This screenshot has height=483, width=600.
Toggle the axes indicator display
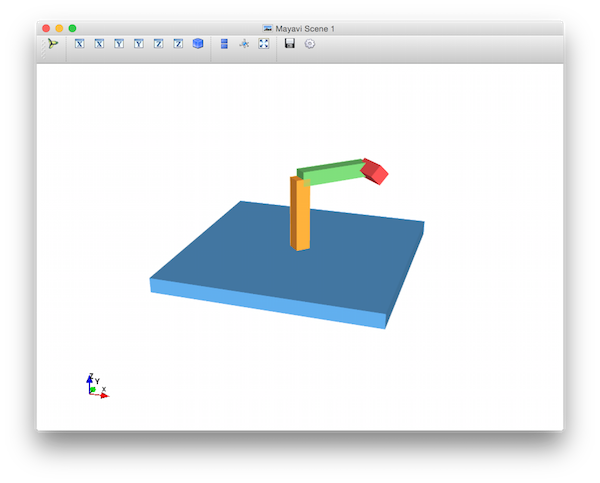pyautogui.click(x=244, y=44)
